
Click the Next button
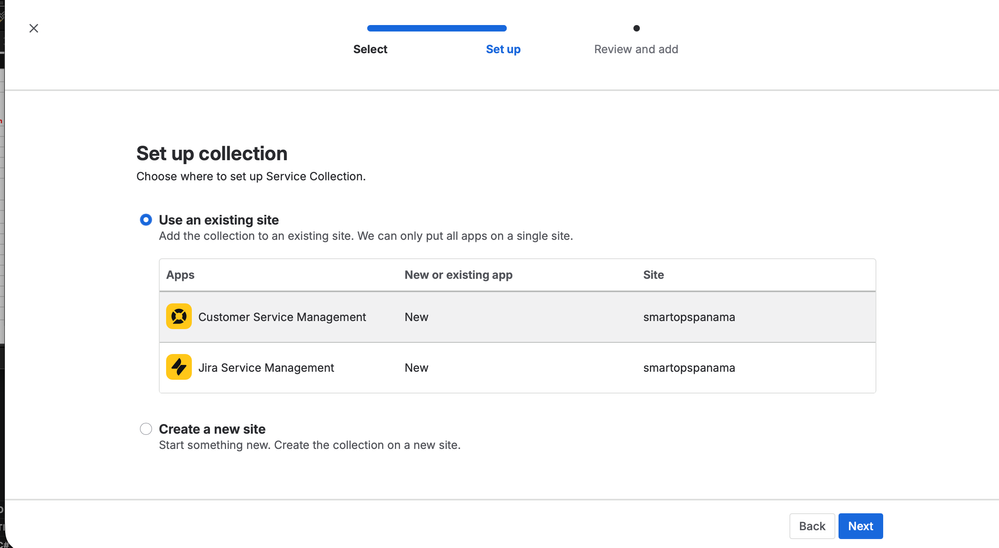click(x=860, y=526)
